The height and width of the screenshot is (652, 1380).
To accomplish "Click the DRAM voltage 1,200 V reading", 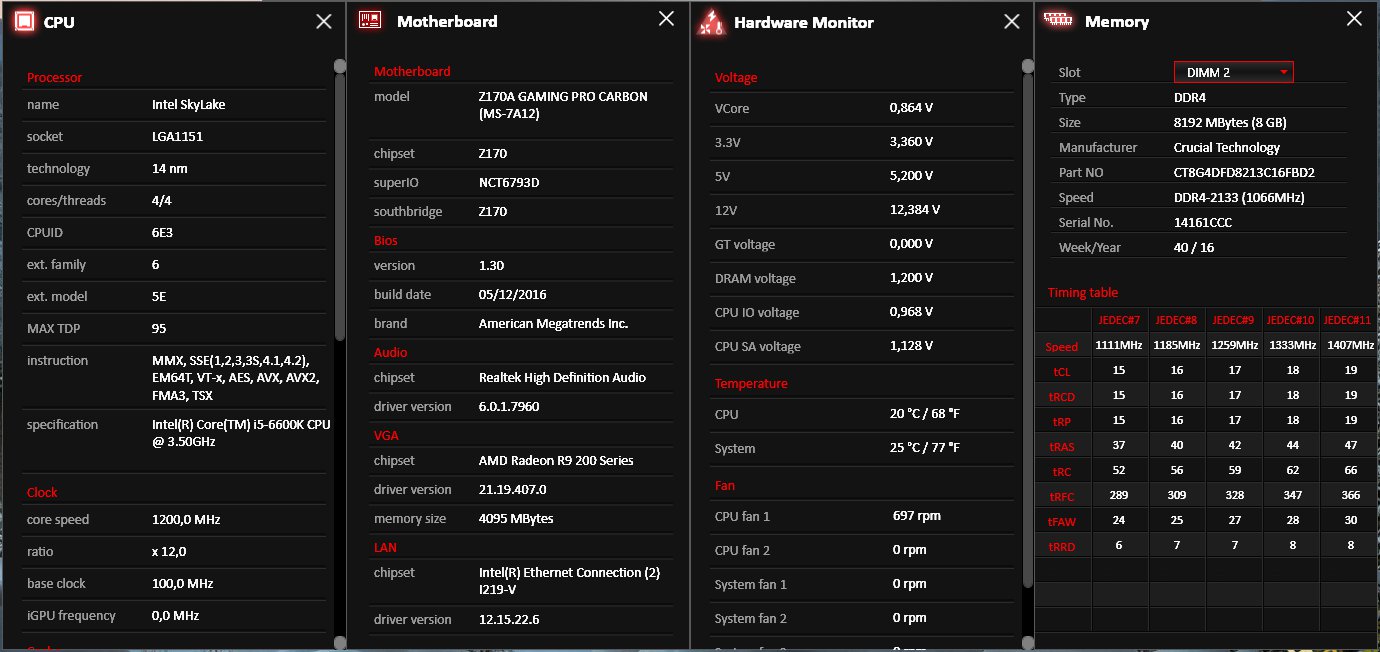I will (911, 278).
